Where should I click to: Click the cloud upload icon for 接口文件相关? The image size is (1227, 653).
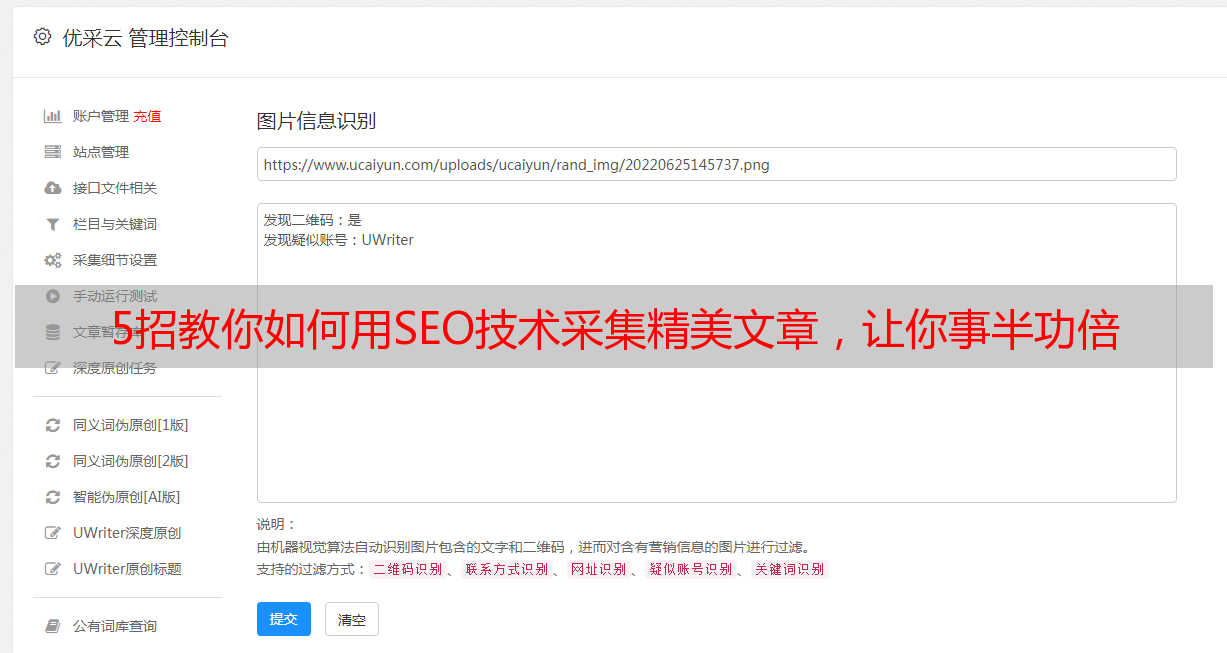[53, 188]
